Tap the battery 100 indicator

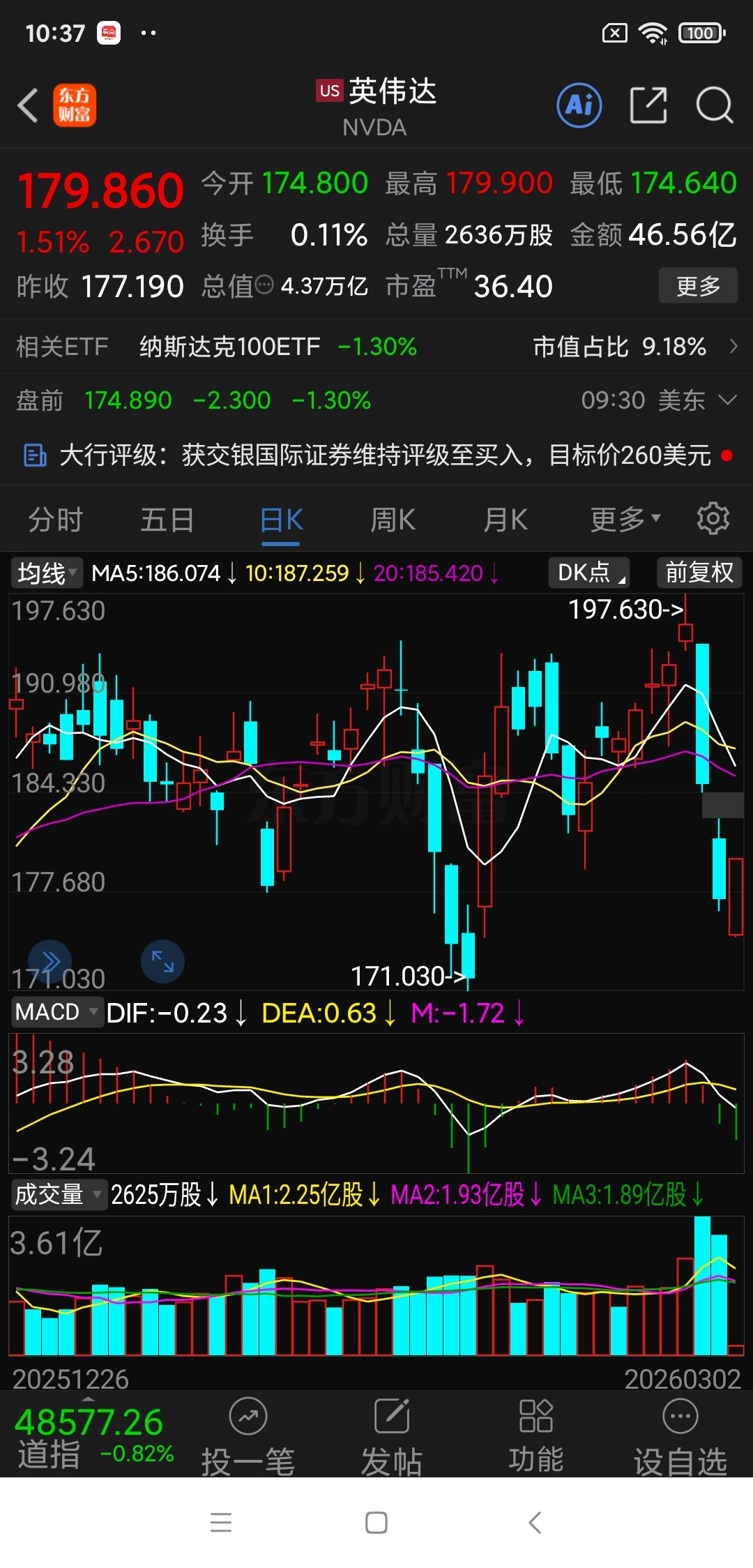[x=702, y=33]
